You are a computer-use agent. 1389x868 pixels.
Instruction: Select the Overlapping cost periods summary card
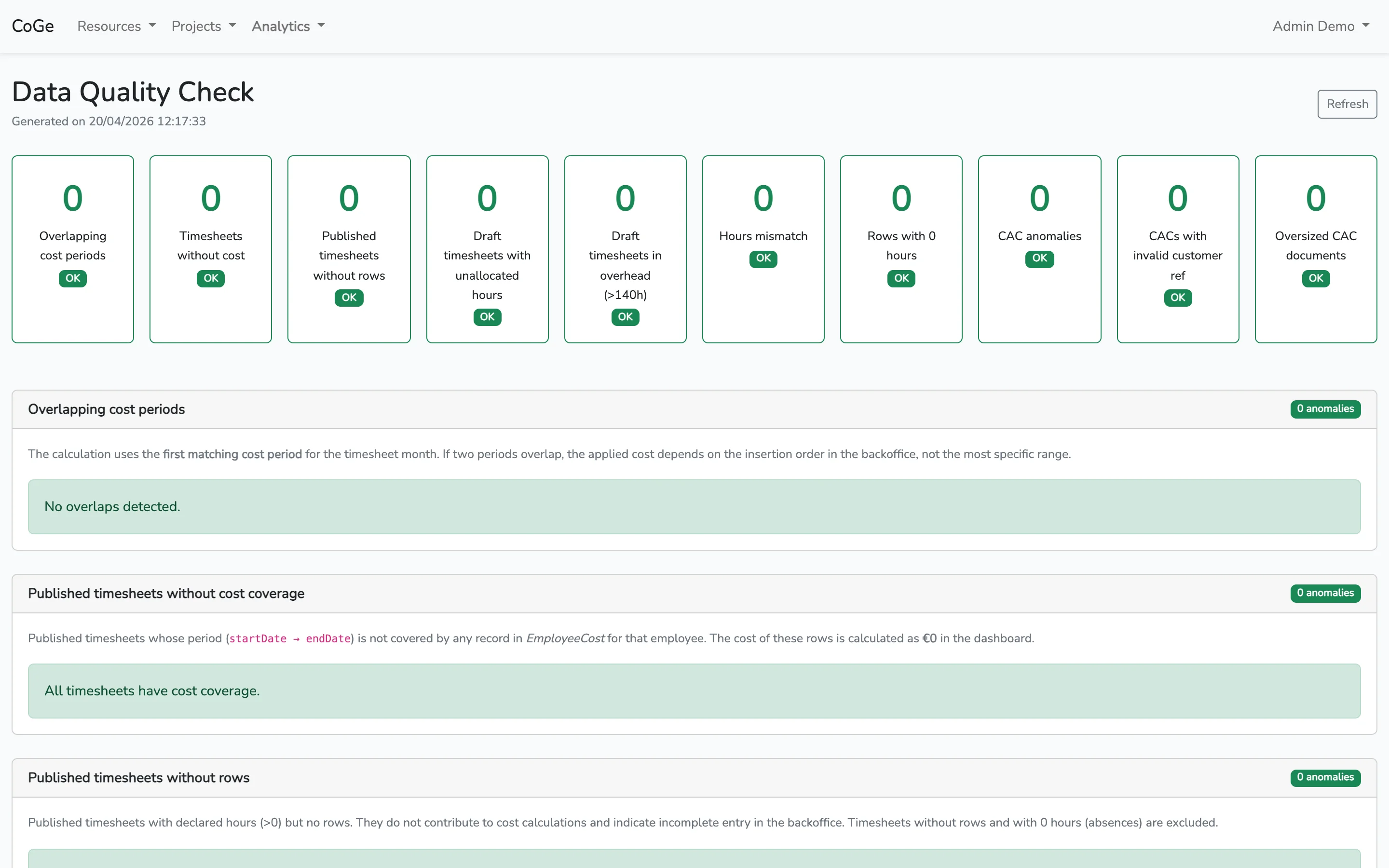(x=73, y=249)
